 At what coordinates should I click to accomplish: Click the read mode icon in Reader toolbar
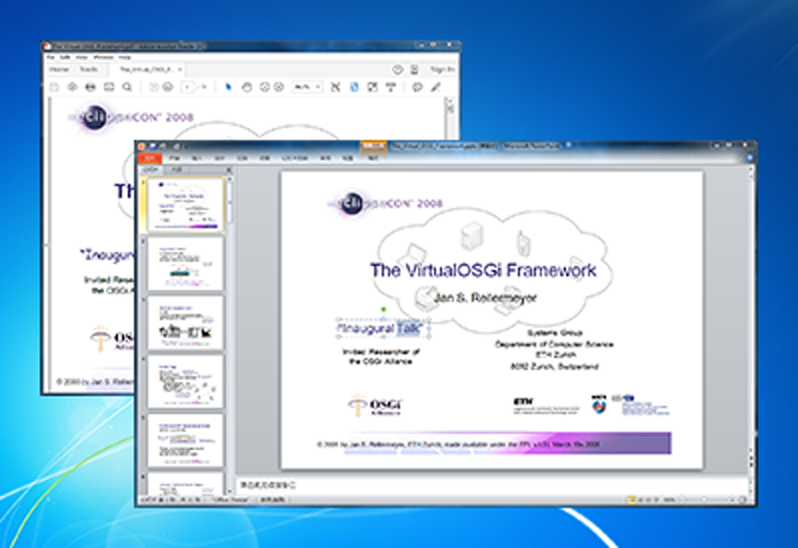(x=391, y=87)
